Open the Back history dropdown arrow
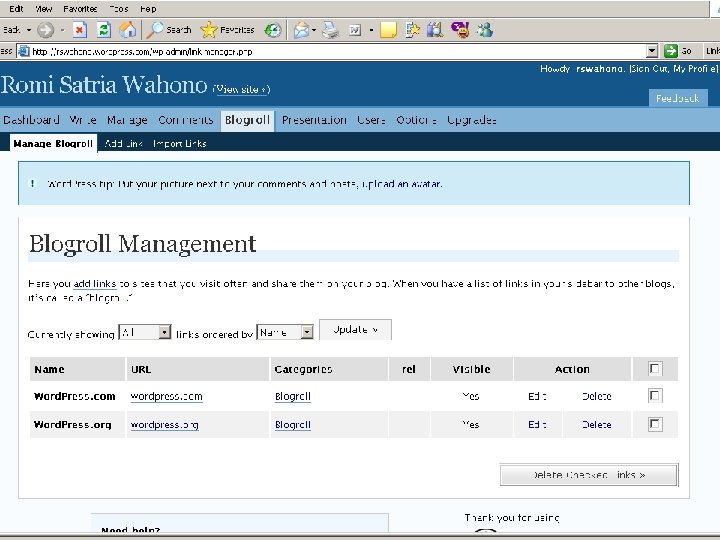 (28, 30)
